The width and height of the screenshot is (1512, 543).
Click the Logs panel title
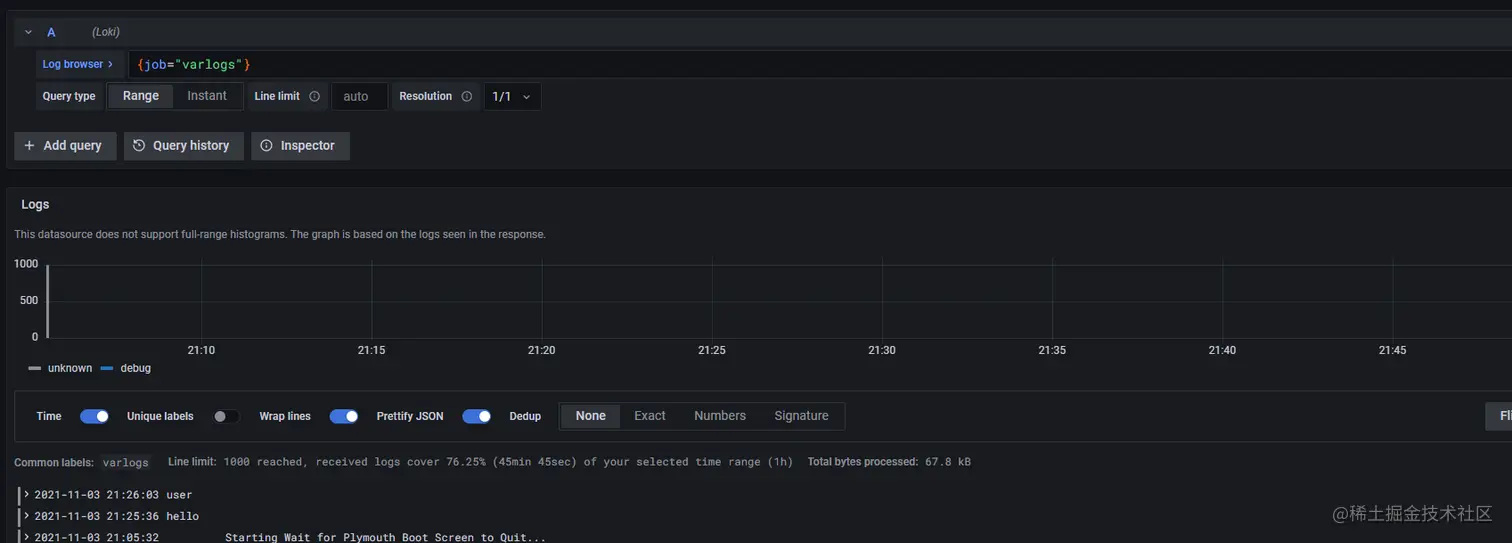[x=35, y=204]
